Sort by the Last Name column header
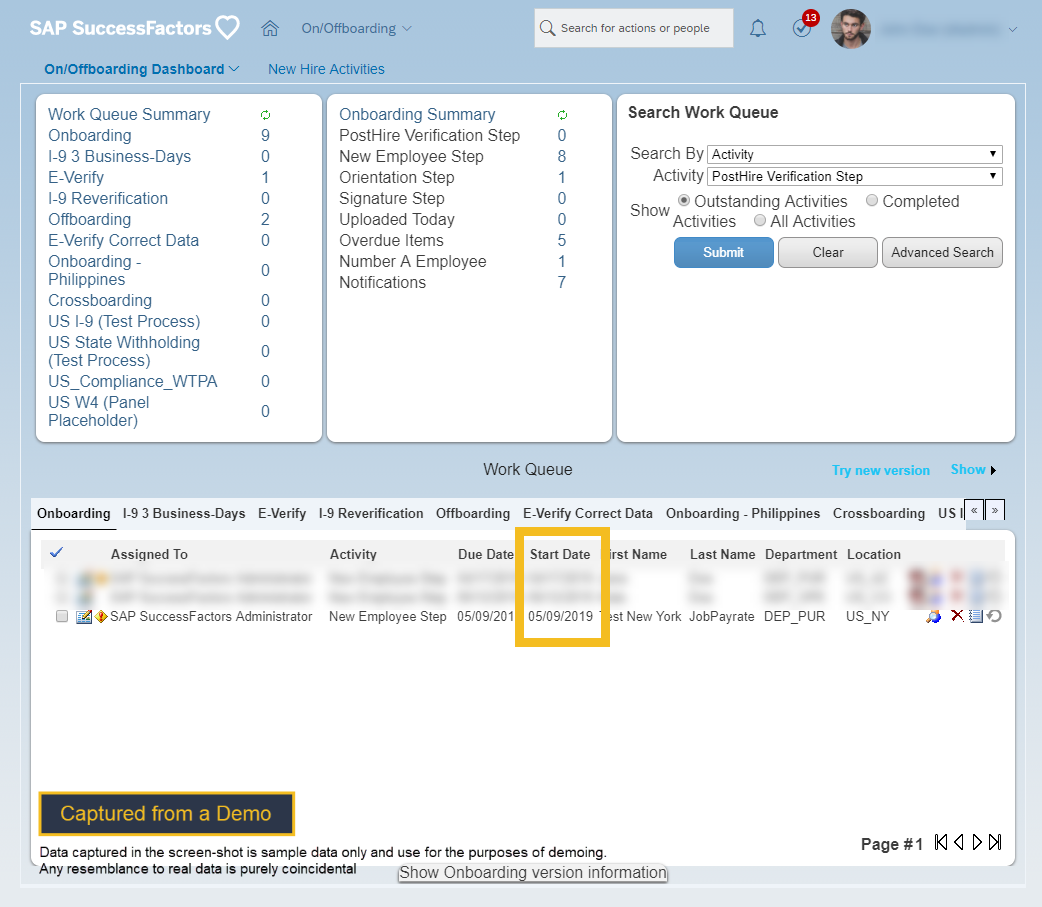Image resolution: width=1042 pixels, height=907 pixels. 722,554
